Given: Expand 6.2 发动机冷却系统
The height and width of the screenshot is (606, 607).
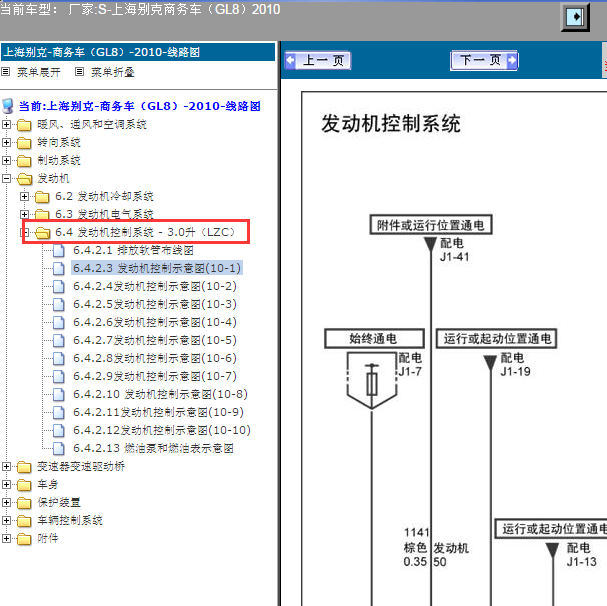Looking at the screenshot, I should tap(24, 196).
